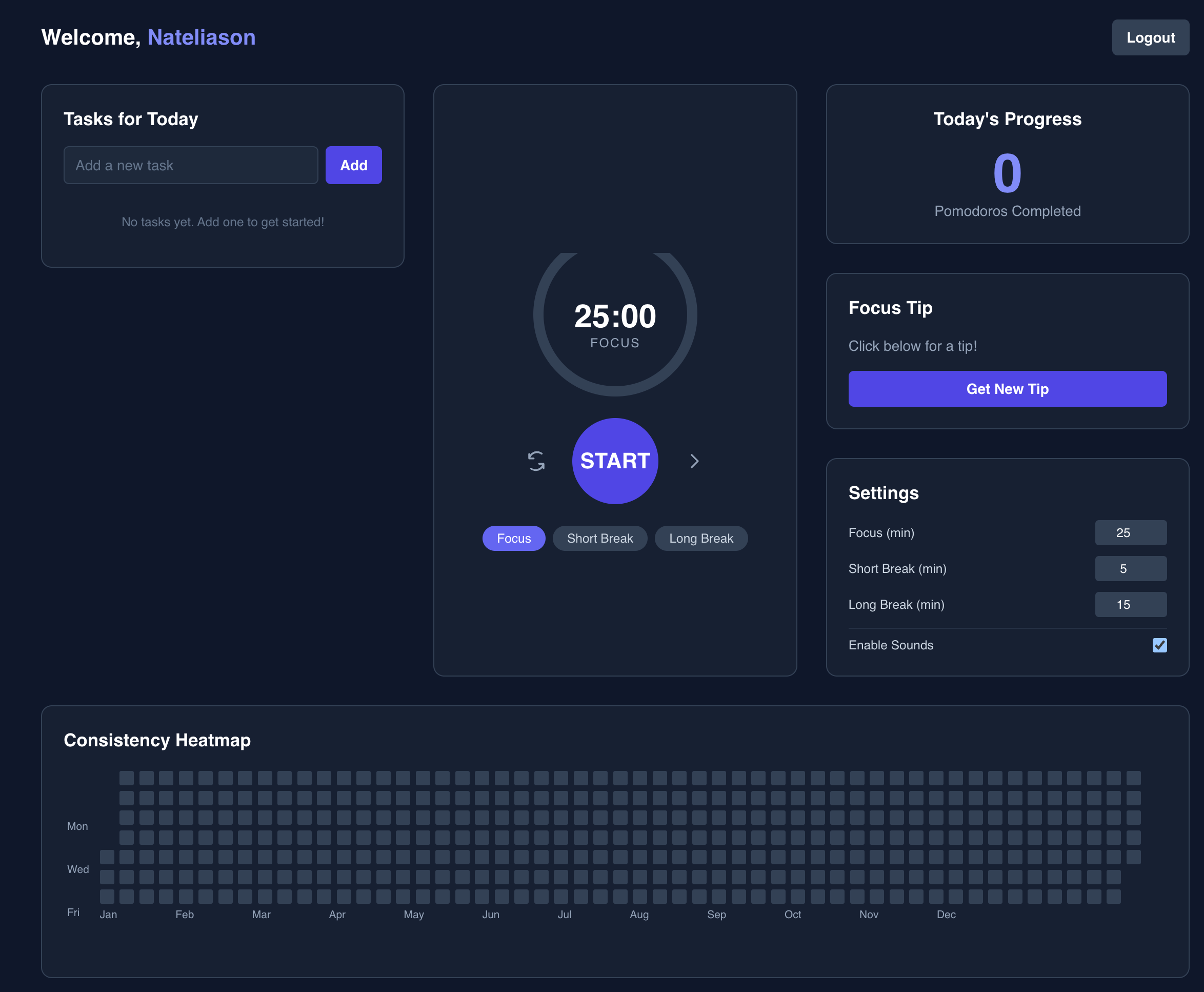Select the Long Break mode
Viewport: 1204px width, 992px height.
point(701,538)
